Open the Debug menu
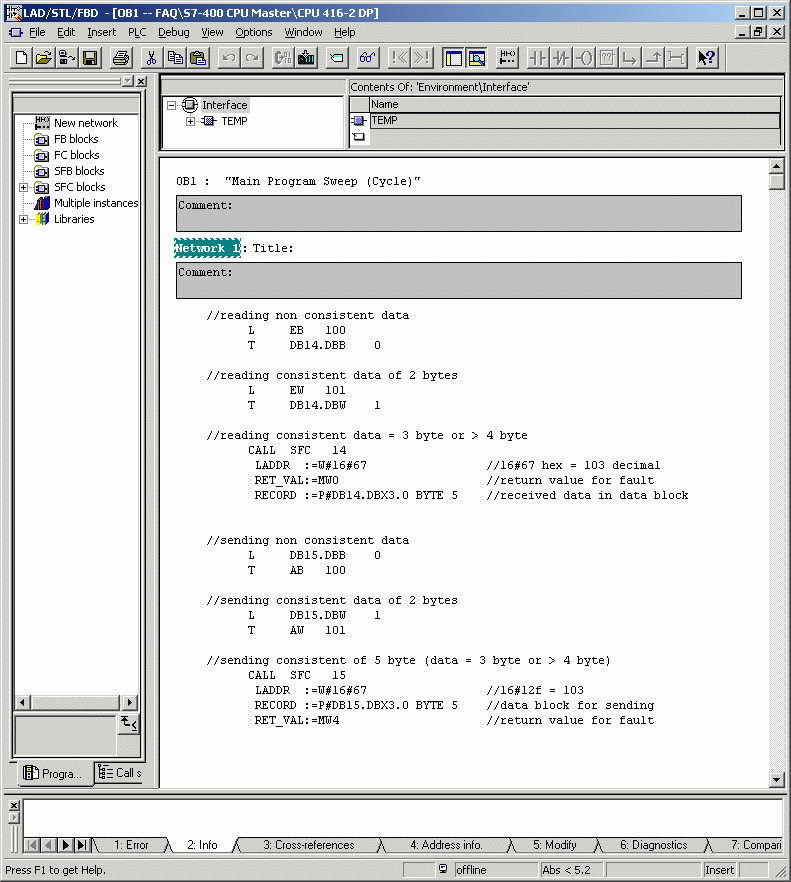 174,32
